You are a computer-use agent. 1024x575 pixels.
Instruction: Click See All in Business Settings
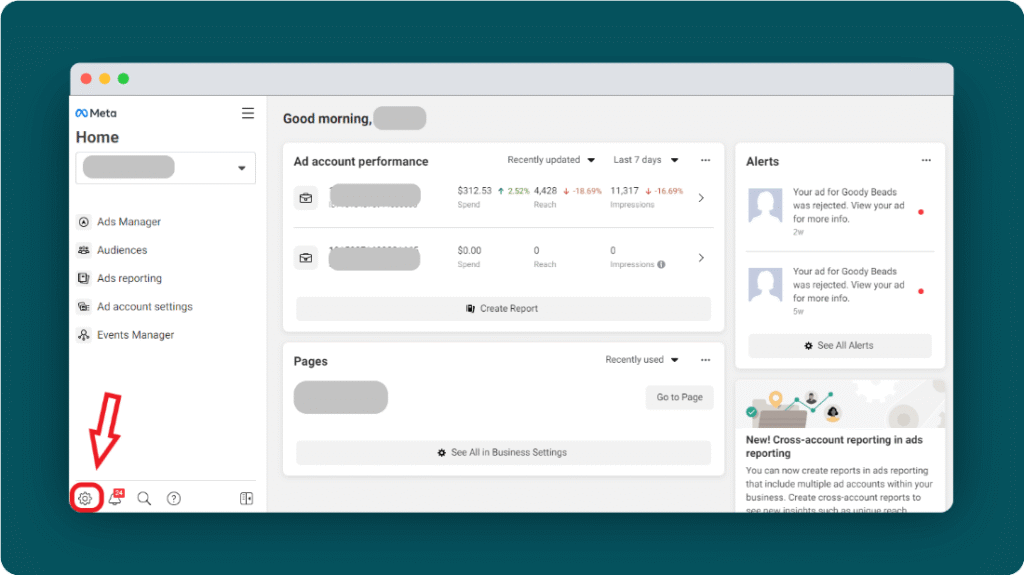(504, 452)
